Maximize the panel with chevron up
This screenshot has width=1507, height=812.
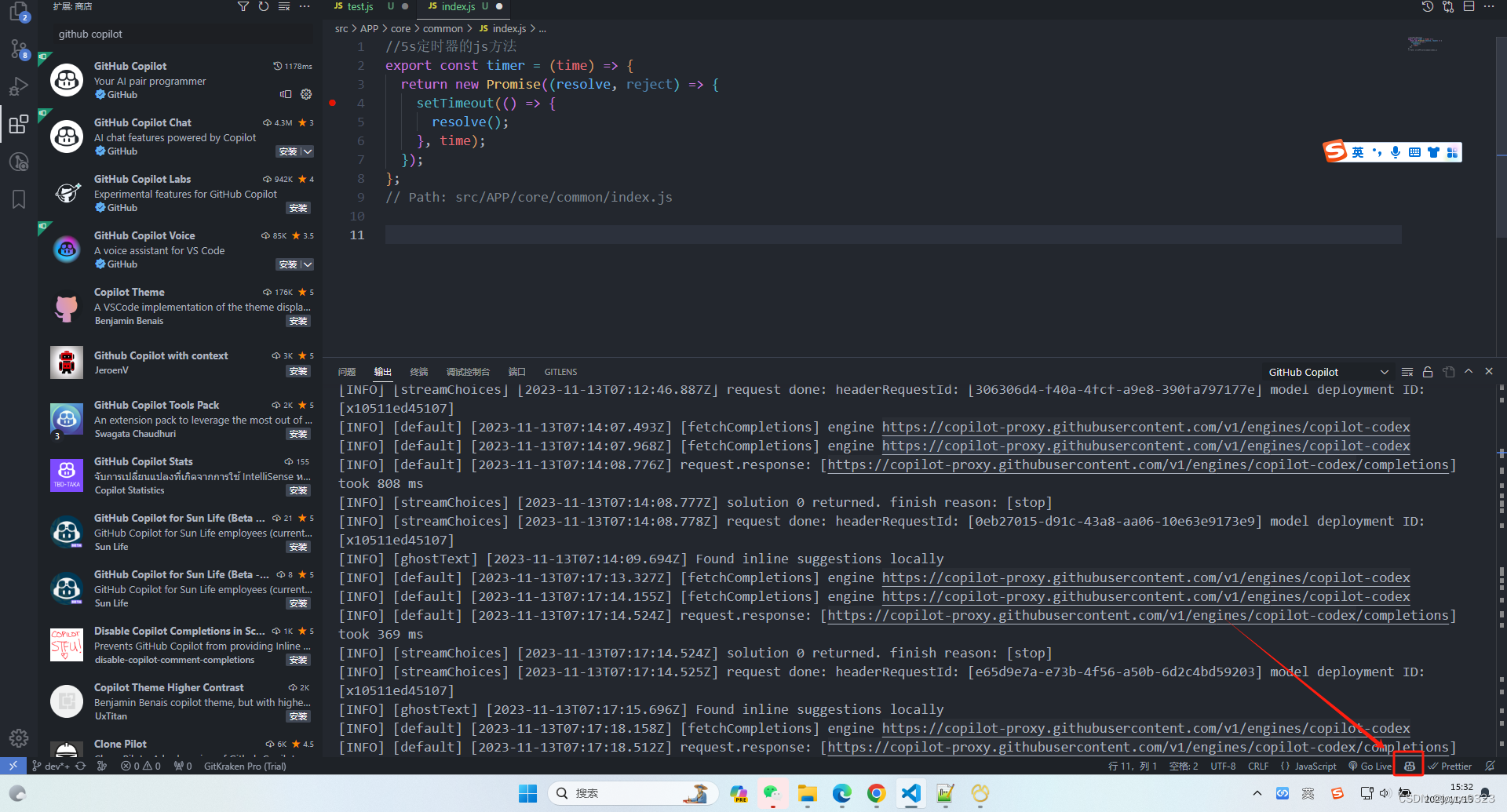point(1469,372)
